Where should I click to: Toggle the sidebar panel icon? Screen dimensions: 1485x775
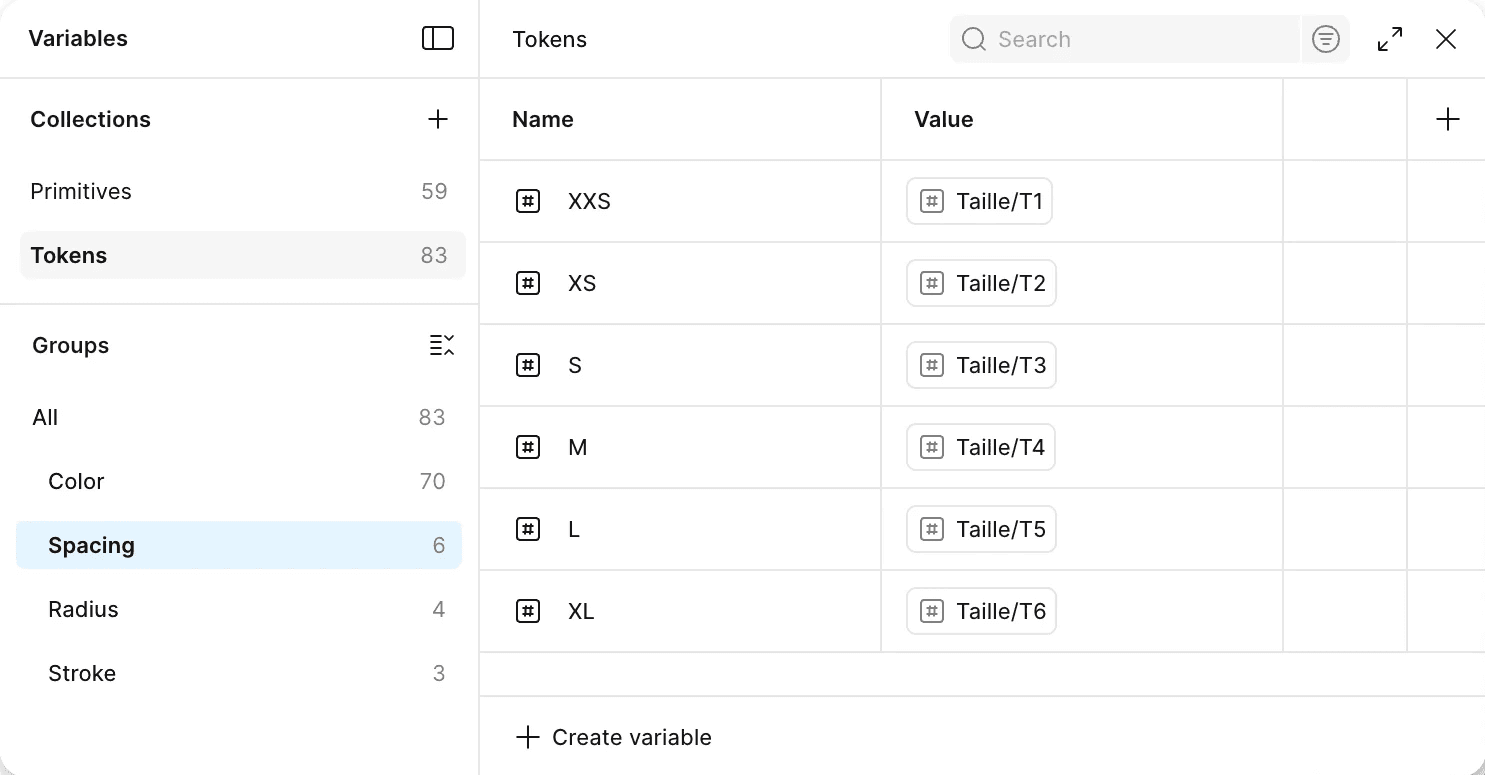click(437, 38)
